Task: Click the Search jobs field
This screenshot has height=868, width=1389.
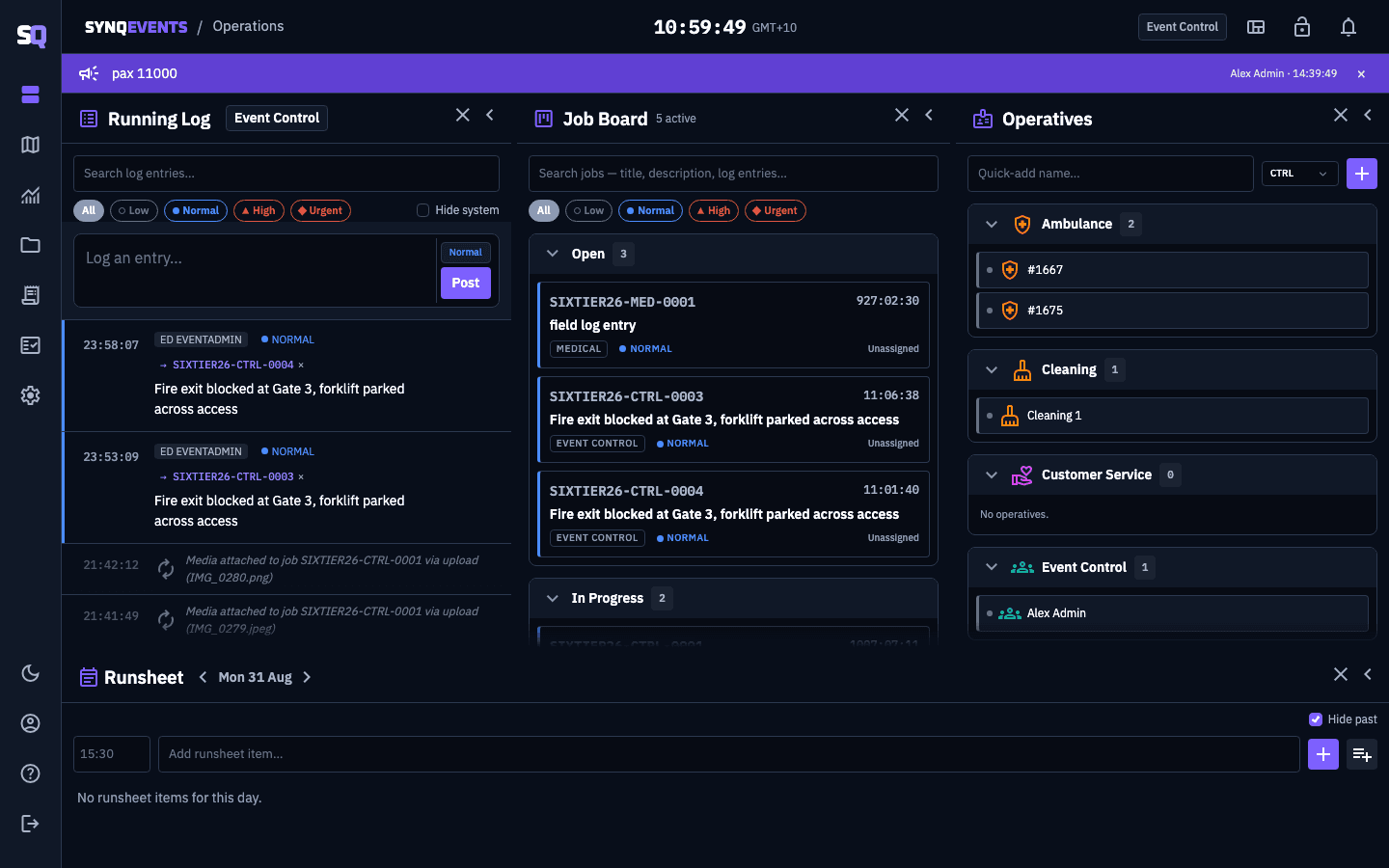Action: 733,174
